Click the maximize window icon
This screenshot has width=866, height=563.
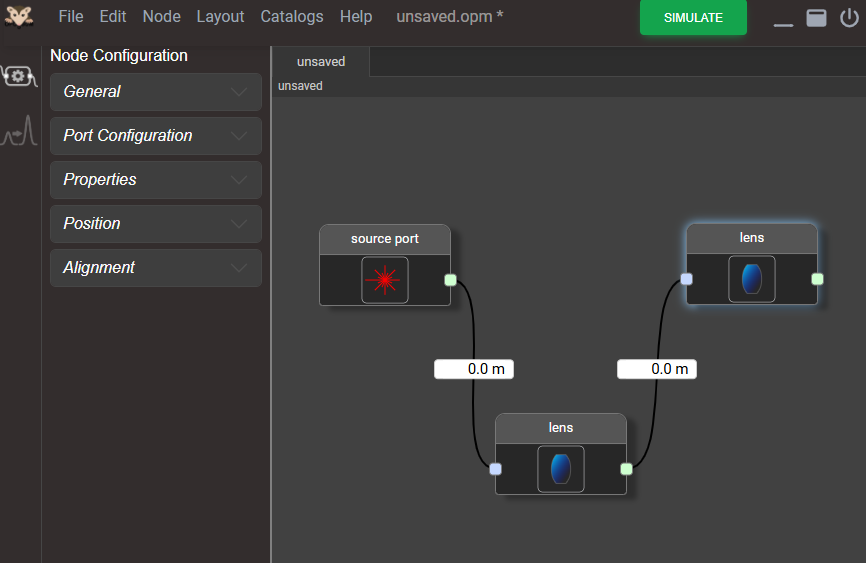click(x=816, y=18)
